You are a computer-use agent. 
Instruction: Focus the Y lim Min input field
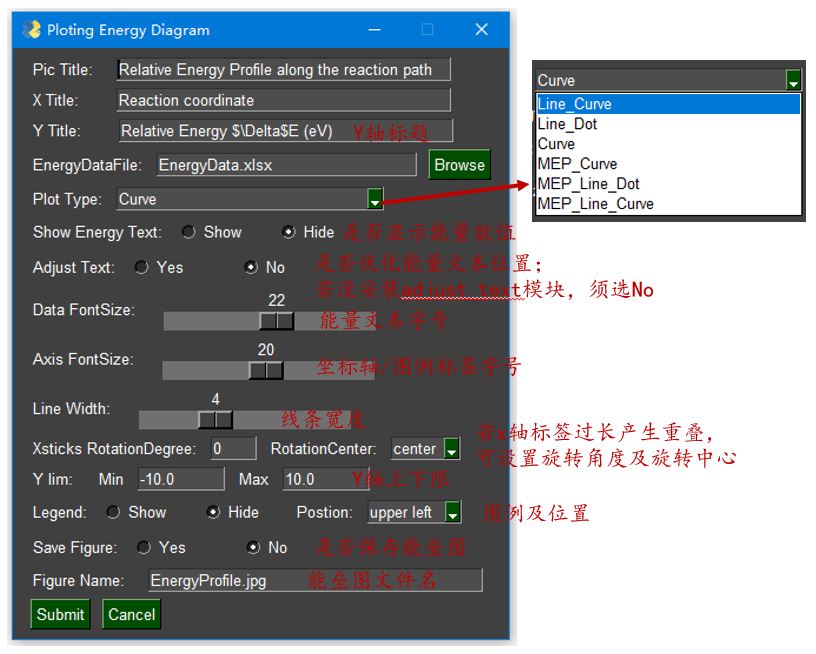coord(181,479)
